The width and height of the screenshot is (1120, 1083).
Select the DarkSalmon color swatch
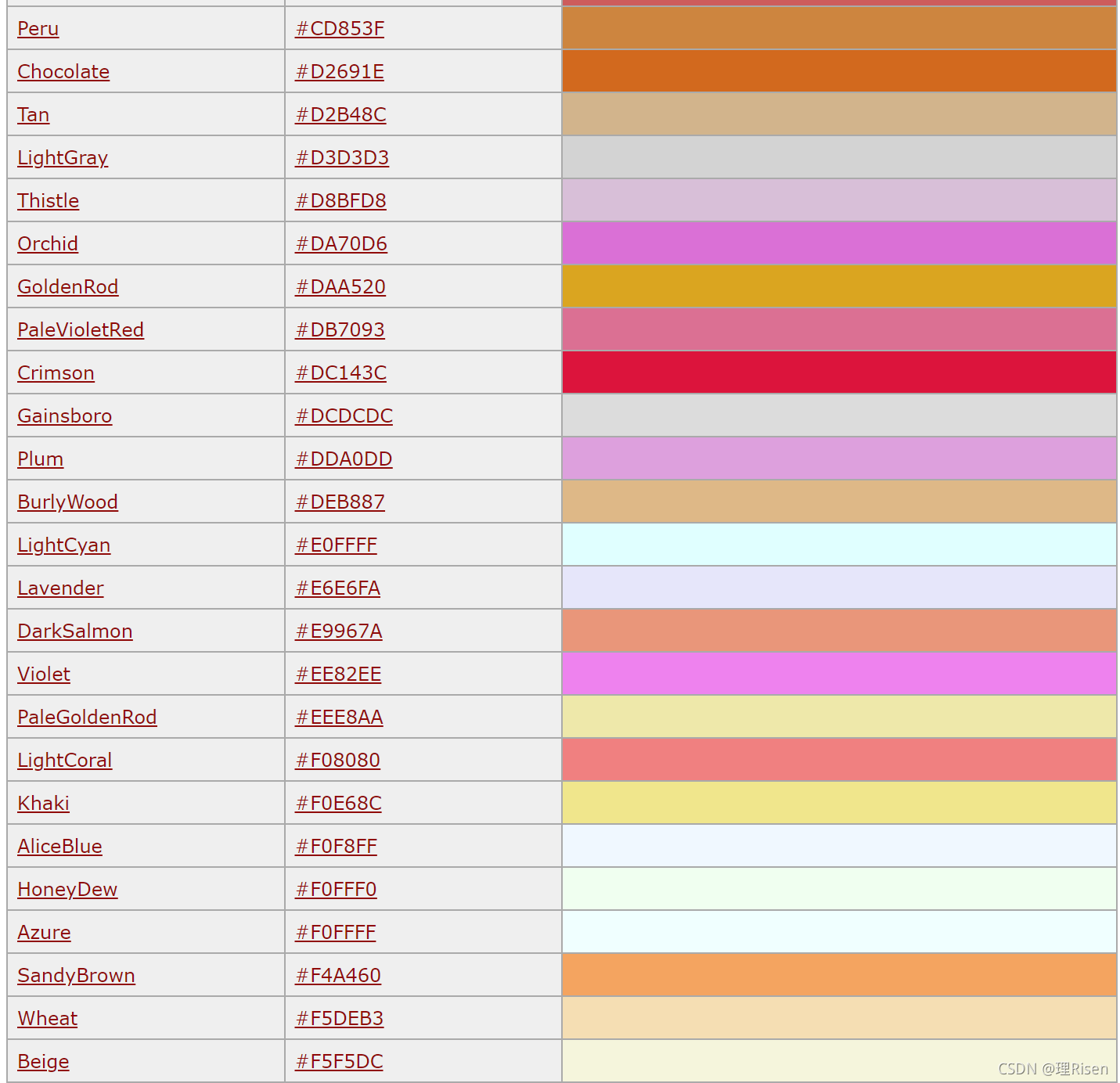click(x=839, y=631)
